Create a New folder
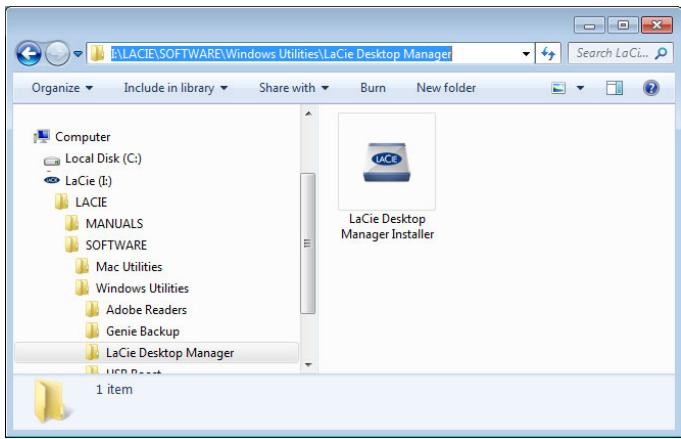 coord(446,88)
